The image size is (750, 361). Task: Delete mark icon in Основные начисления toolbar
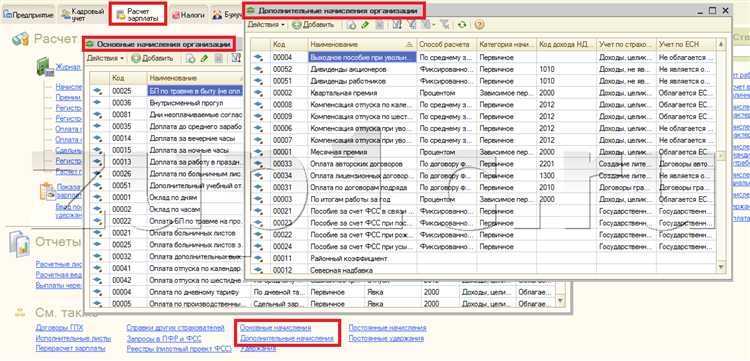click(x=218, y=59)
